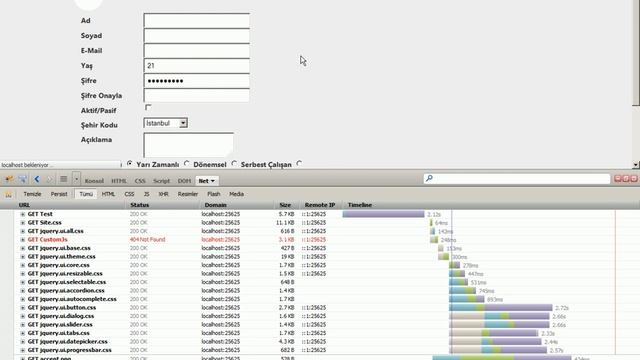Select the Tümü filter

(x=86, y=194)
